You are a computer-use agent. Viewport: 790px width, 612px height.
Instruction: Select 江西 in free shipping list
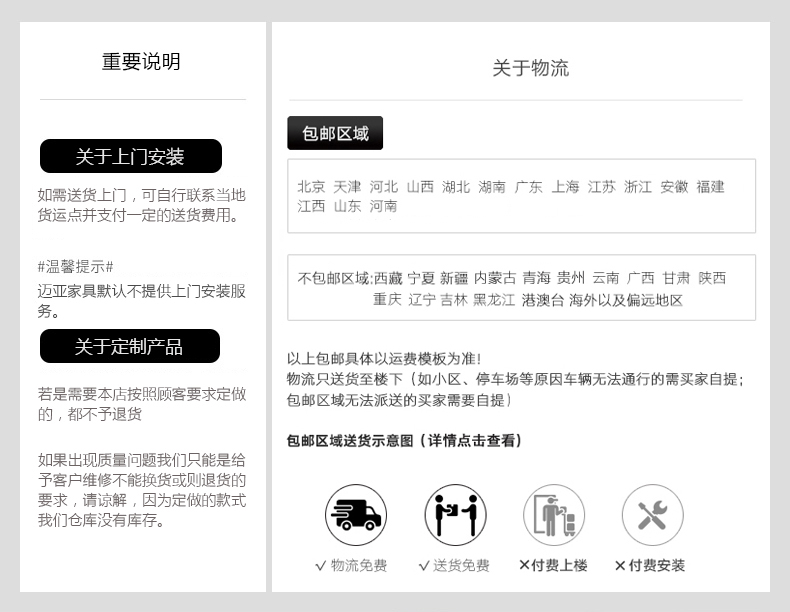[x=311, y=206]
